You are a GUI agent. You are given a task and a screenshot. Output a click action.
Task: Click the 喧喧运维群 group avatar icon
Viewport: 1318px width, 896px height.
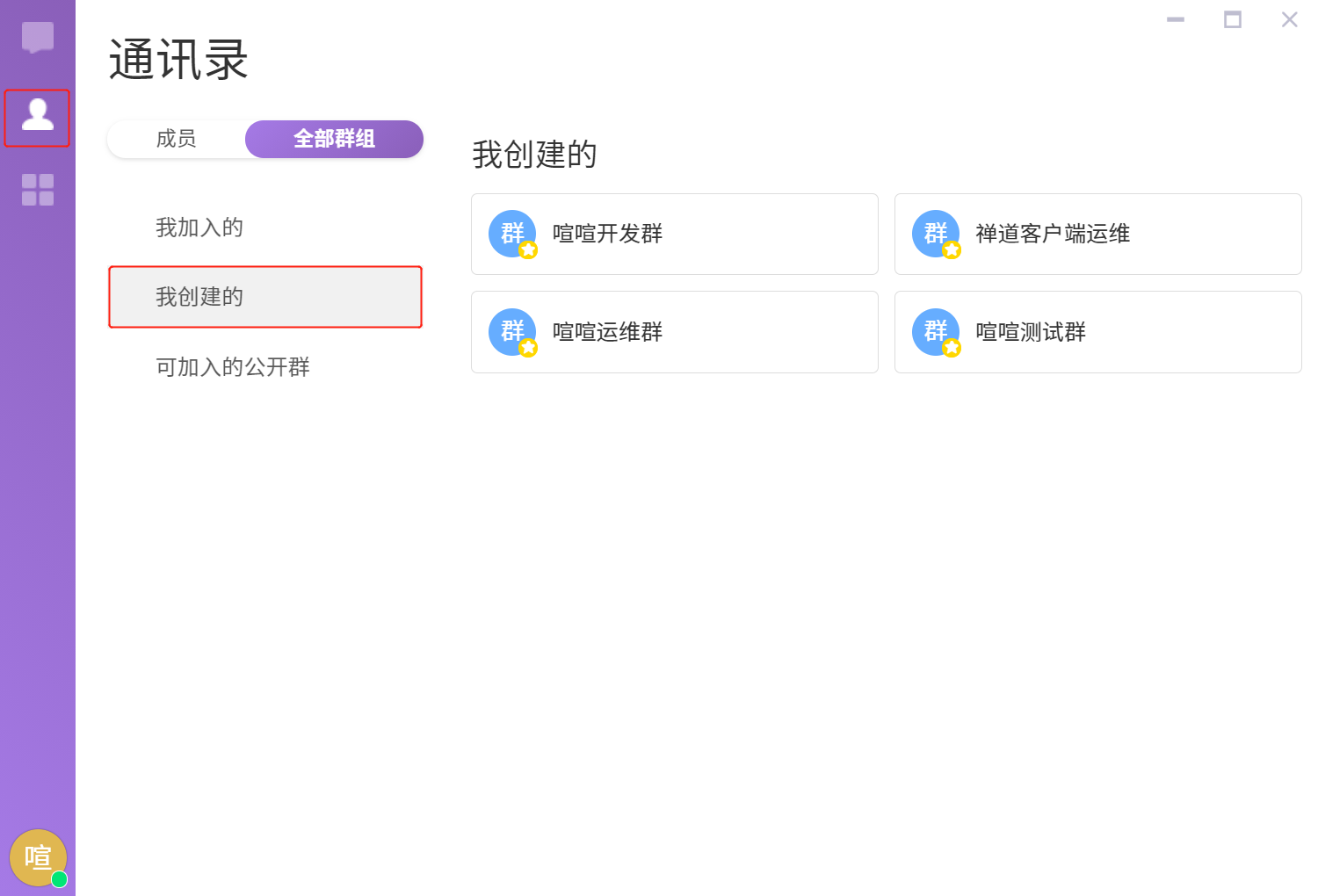[x=512, y=332]
